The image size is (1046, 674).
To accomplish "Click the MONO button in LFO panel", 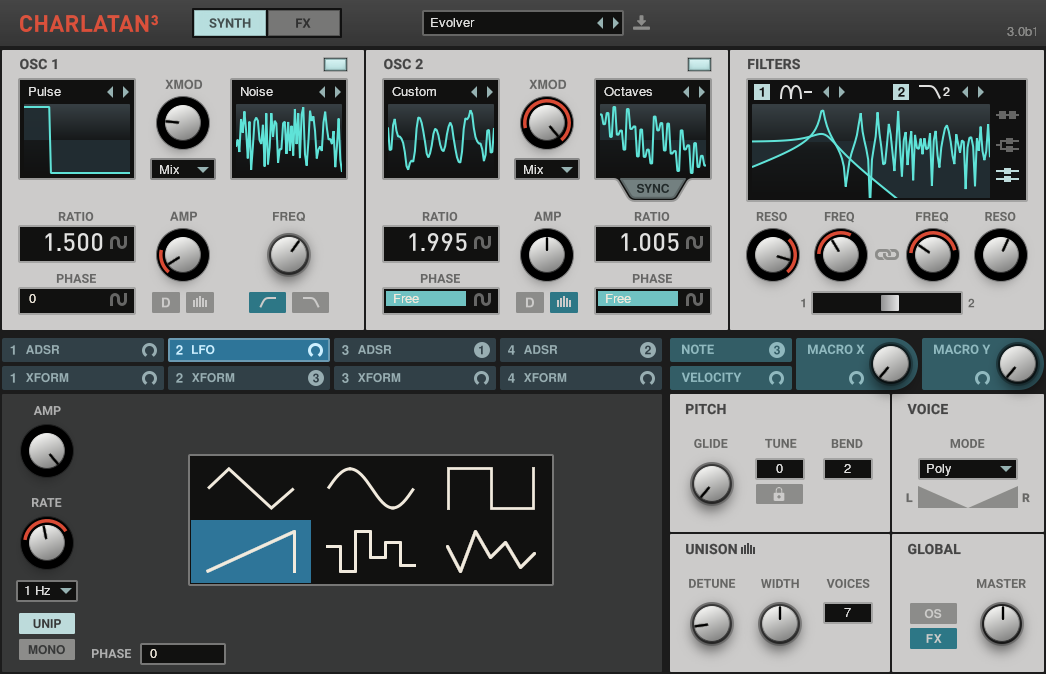I will tap(47, 650).
